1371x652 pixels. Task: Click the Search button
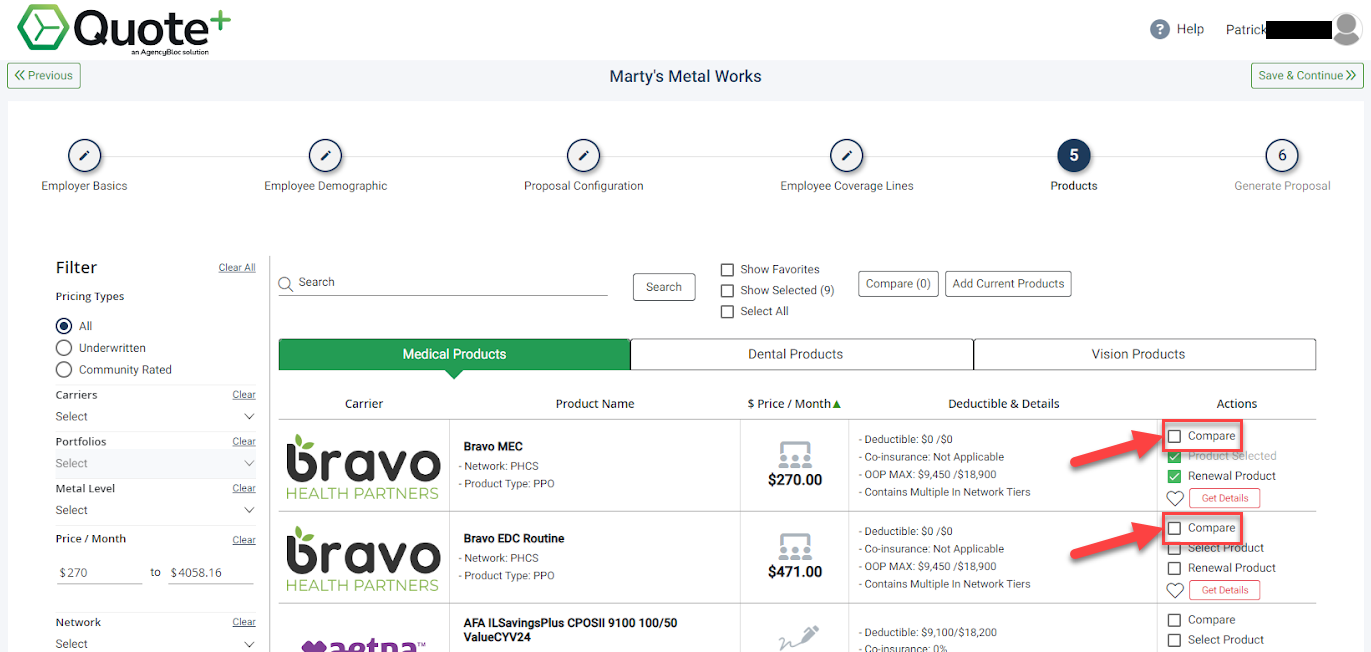pyautogui.click(x=664, y=287)
